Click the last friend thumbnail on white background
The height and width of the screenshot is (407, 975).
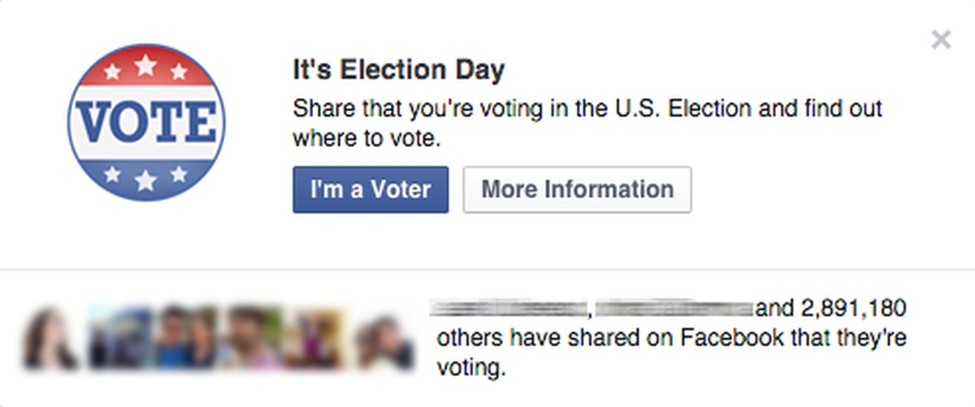pyautogui.click(x=384, y=341)
